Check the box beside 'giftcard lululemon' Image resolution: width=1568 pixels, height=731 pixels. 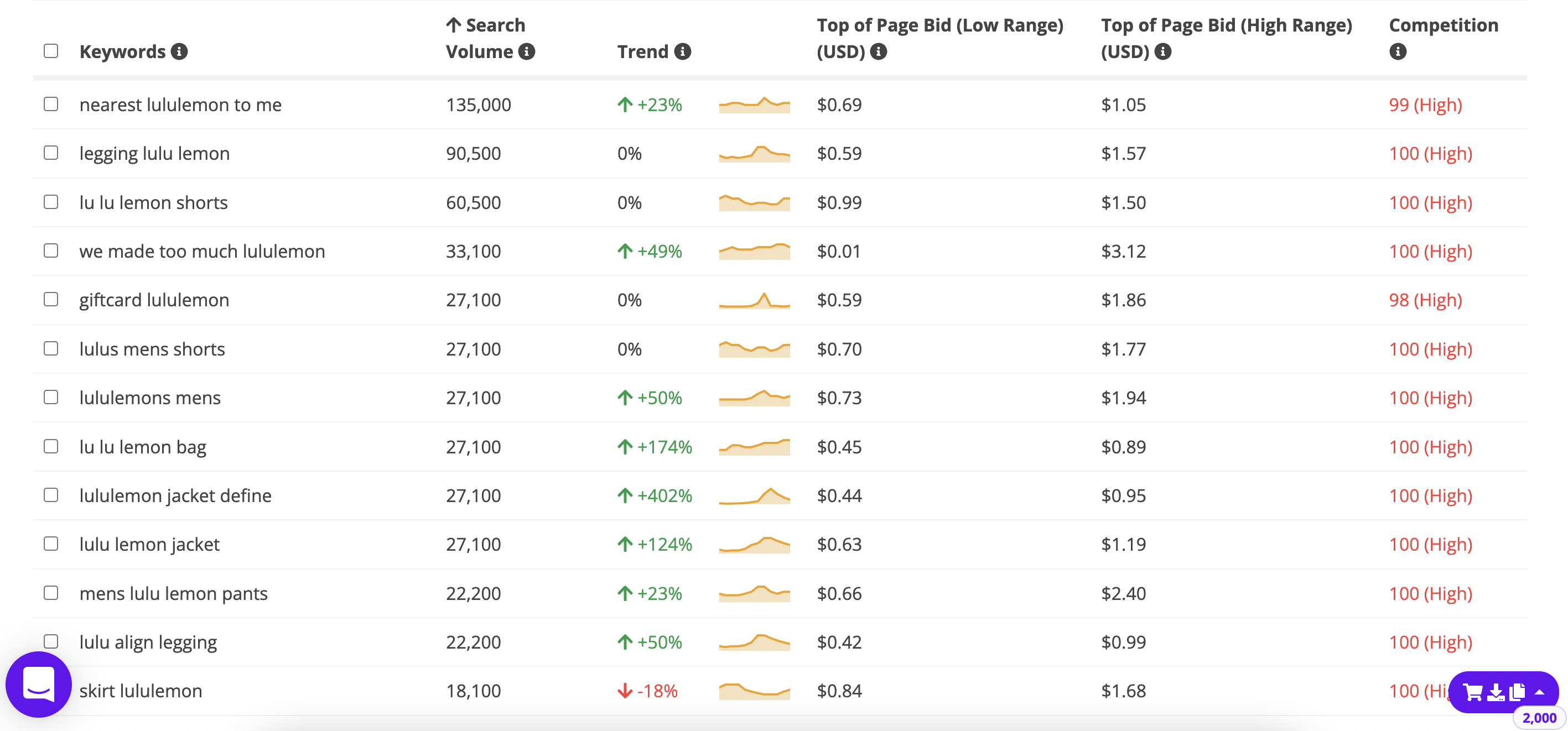click(x=50, y=299)
